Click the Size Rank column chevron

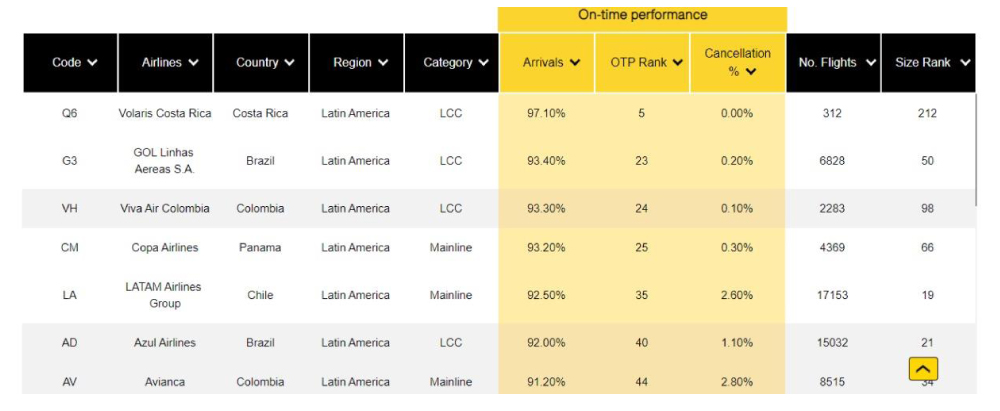click(965, 63)
